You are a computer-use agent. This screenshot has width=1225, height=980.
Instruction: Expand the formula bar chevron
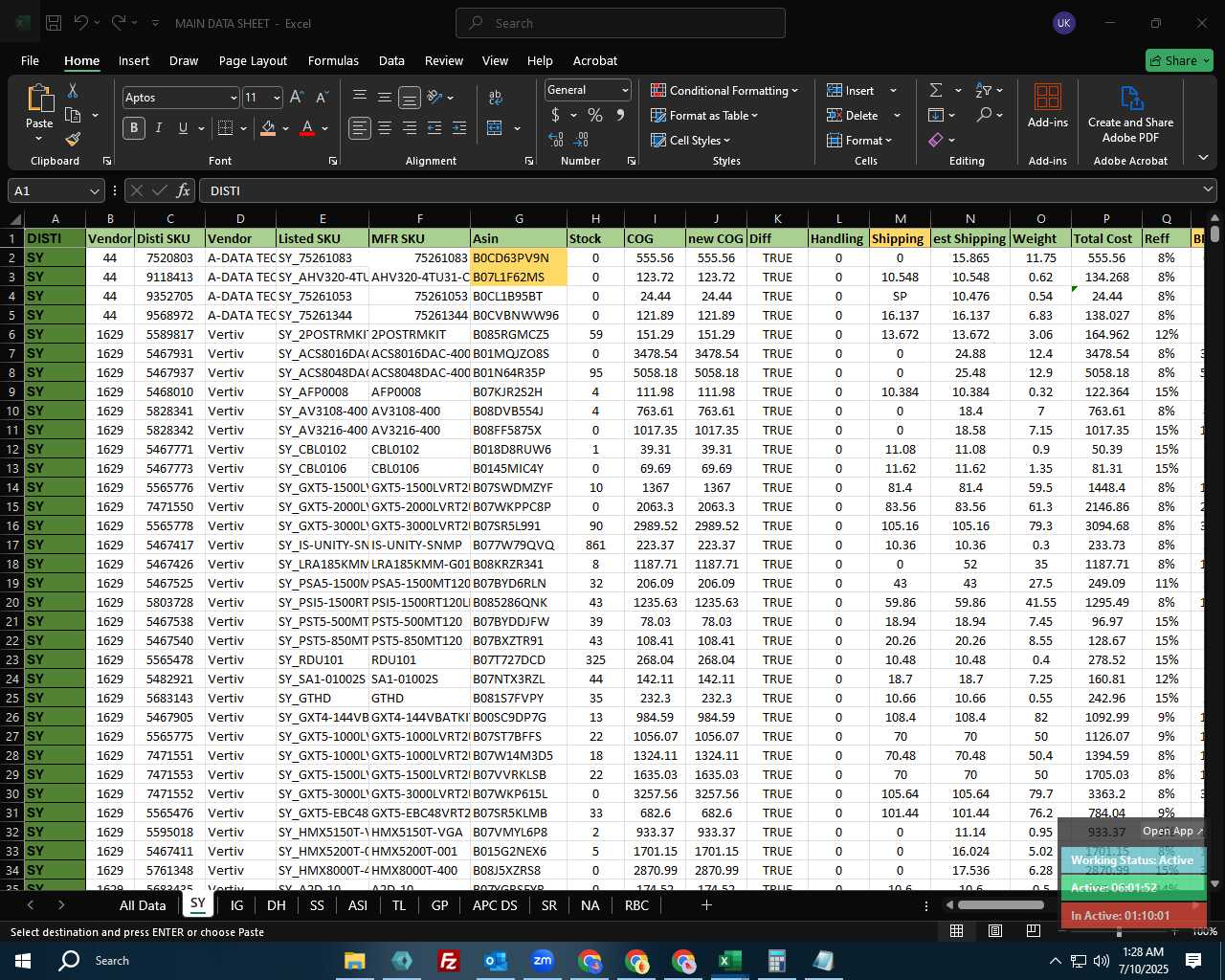click(1208, 190)
